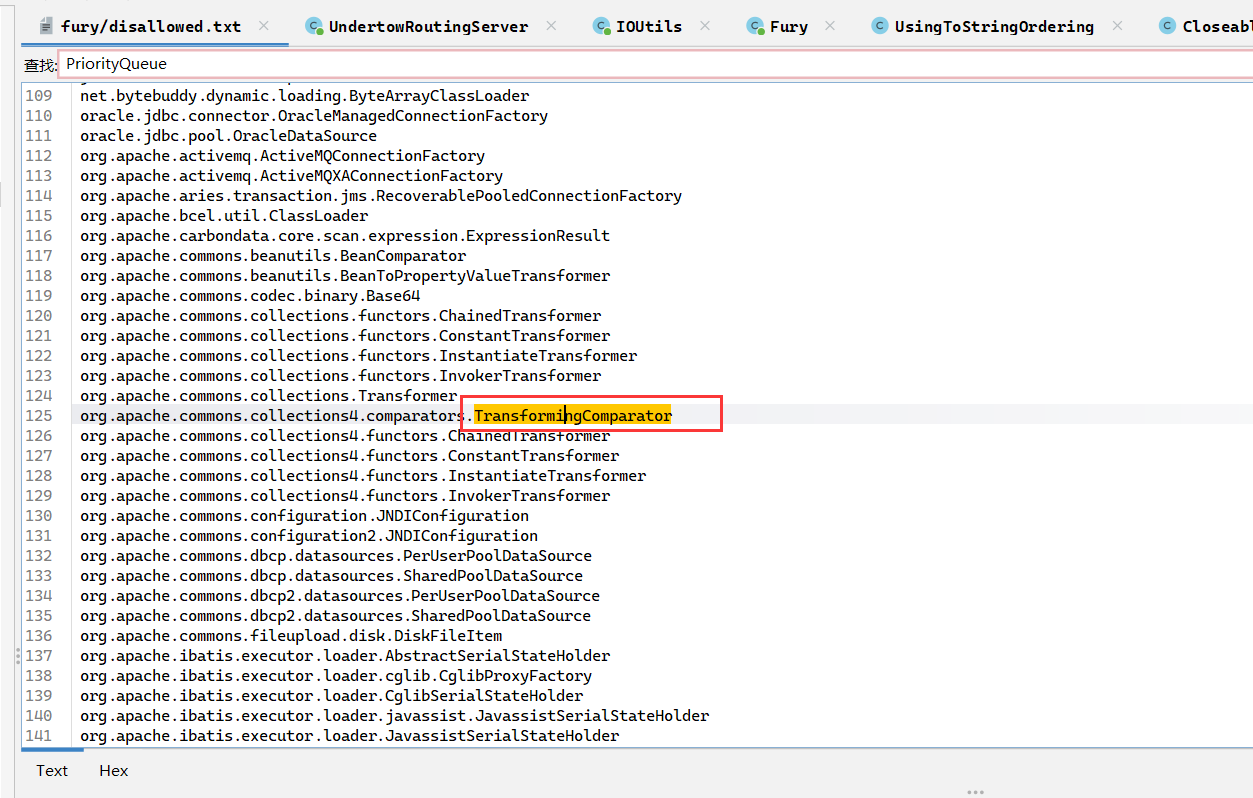Close the IOUtils editor tab

coord(705,26)
